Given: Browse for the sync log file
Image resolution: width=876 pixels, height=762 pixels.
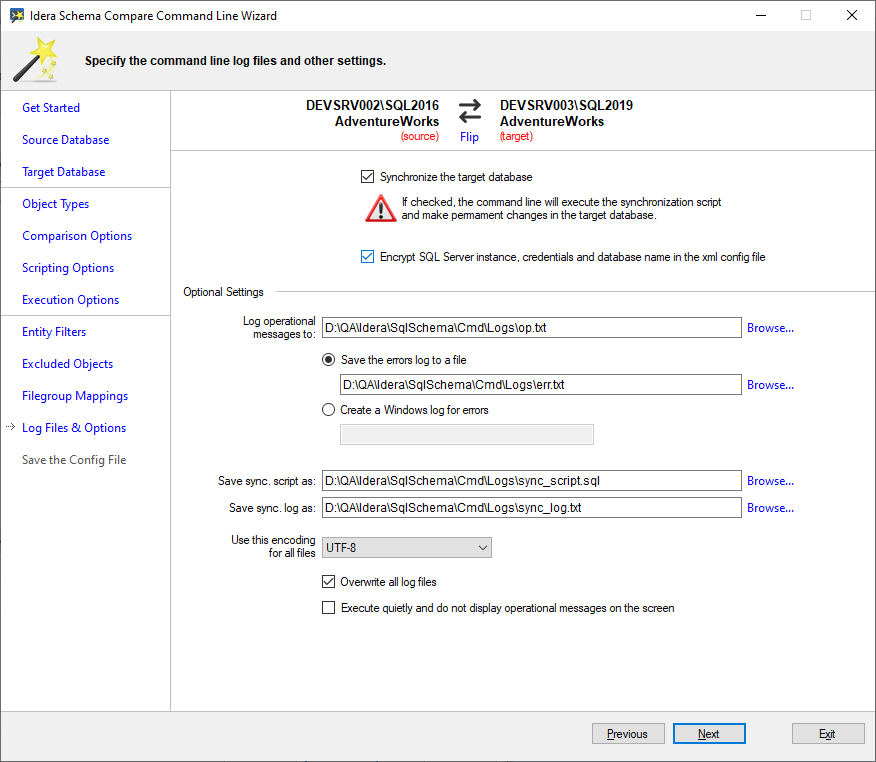Looking at the screenshot, I should 770,508.
